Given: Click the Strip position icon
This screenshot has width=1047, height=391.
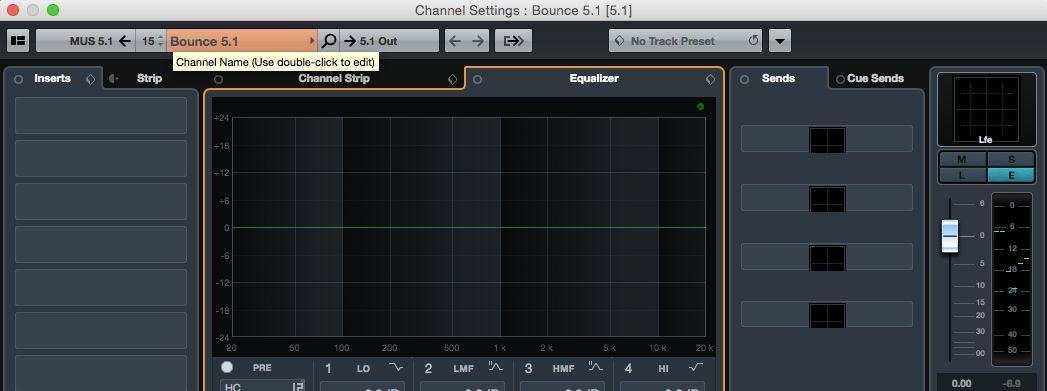Looking at the screenshot, I should click(x=114, y=79).
